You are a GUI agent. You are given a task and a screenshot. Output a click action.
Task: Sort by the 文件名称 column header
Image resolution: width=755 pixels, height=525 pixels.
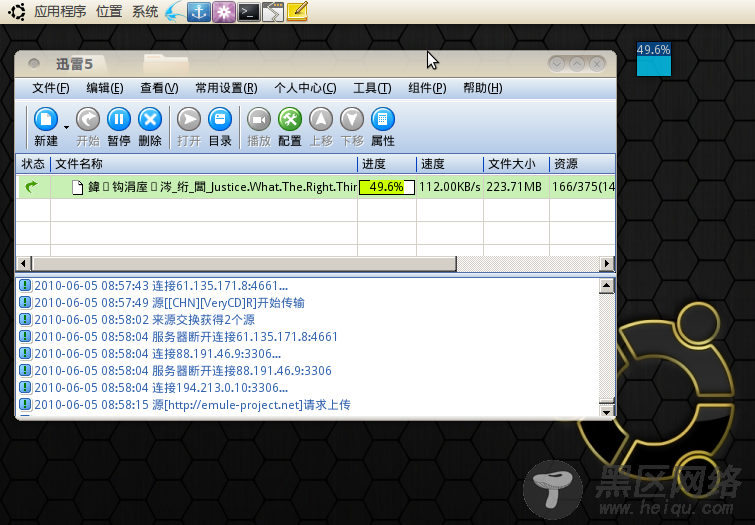tap(204, 164)
